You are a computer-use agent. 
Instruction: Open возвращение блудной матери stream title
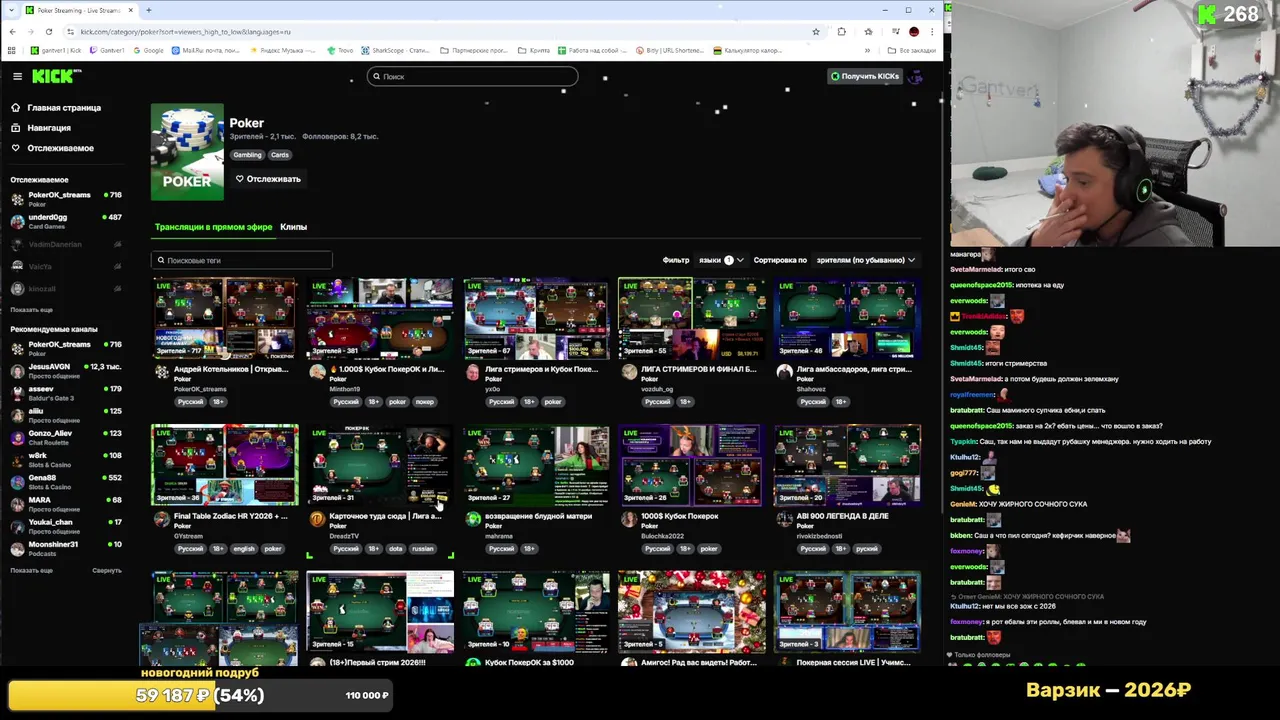(x=538, y=516)
